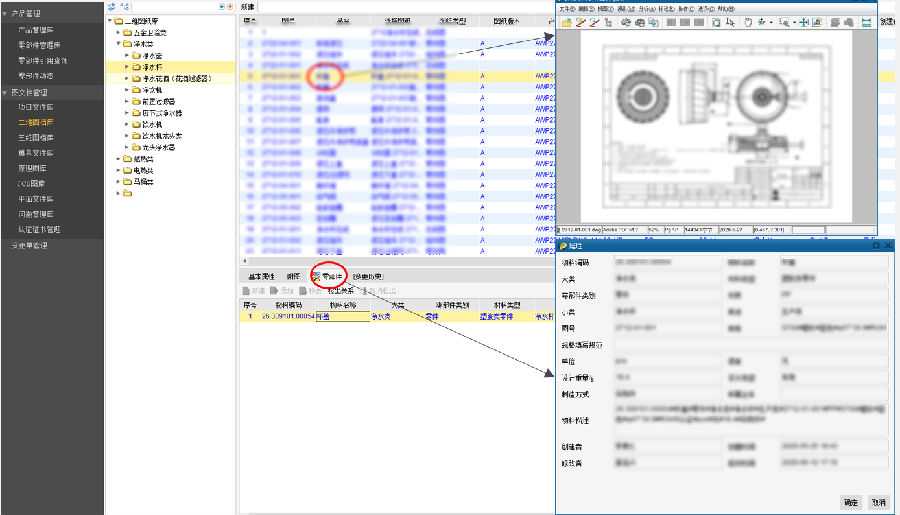
Task: Click the 取消 button in properties dialog
Action: pyautogui.click(x=877, y=502)
